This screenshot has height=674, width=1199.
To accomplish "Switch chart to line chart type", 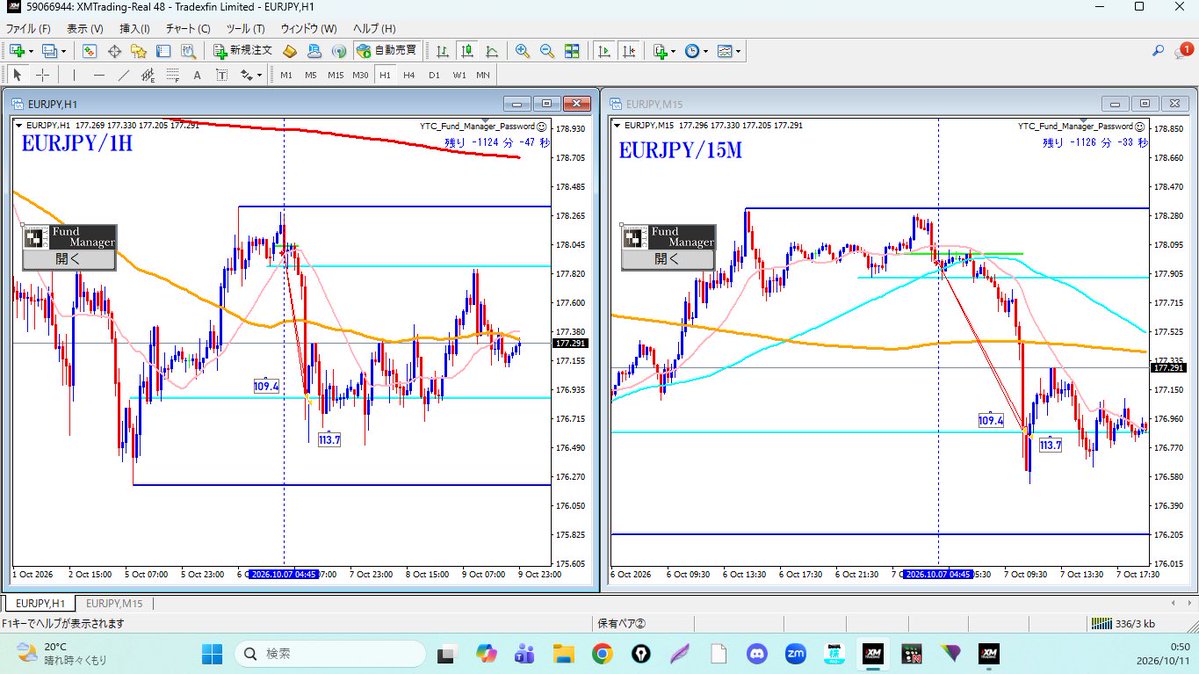I will pos(492,51).
